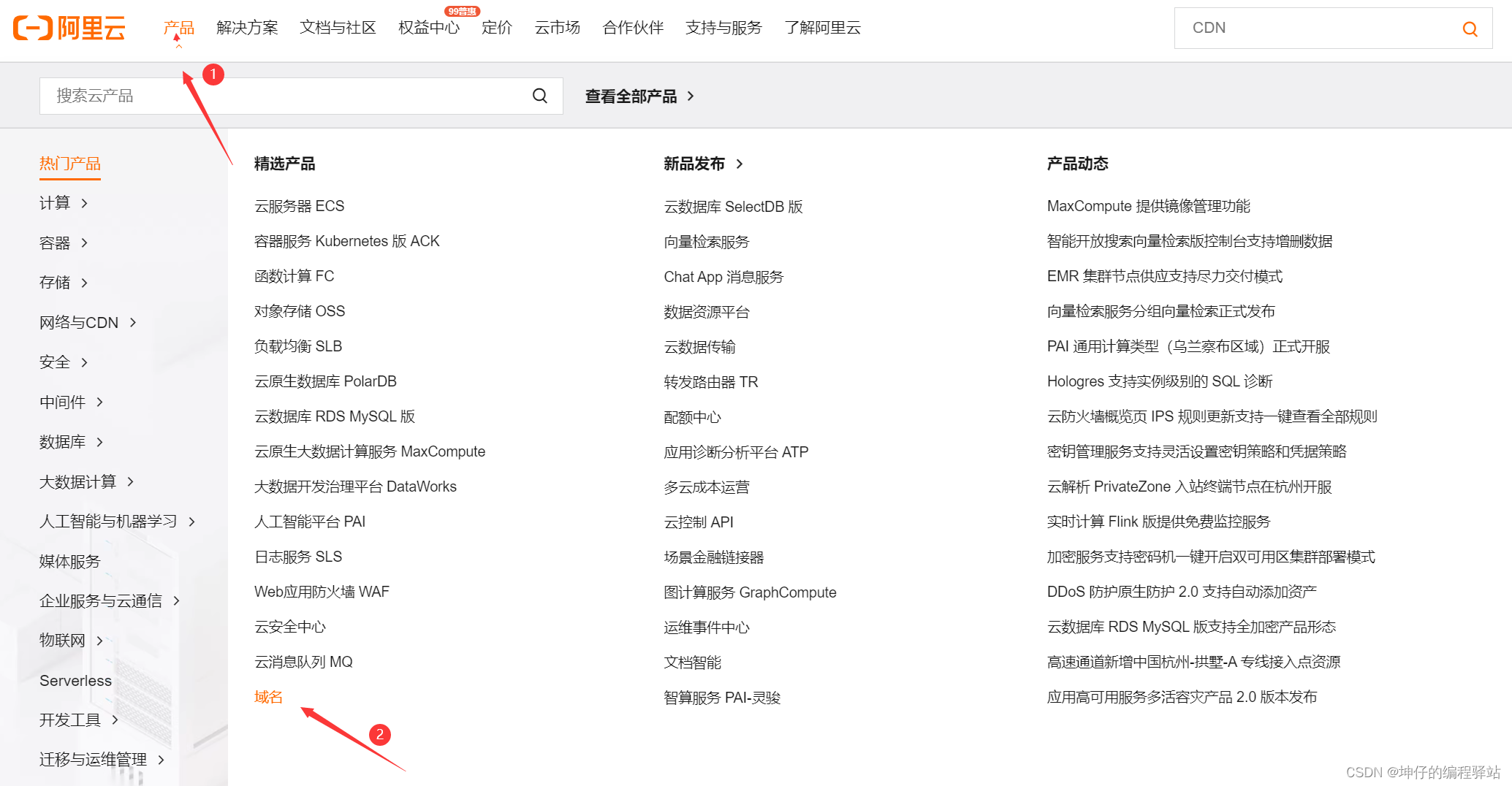Click the 域名 product link
The height and width of the screenshot is (786, 1512).
[x=268, y=697]
